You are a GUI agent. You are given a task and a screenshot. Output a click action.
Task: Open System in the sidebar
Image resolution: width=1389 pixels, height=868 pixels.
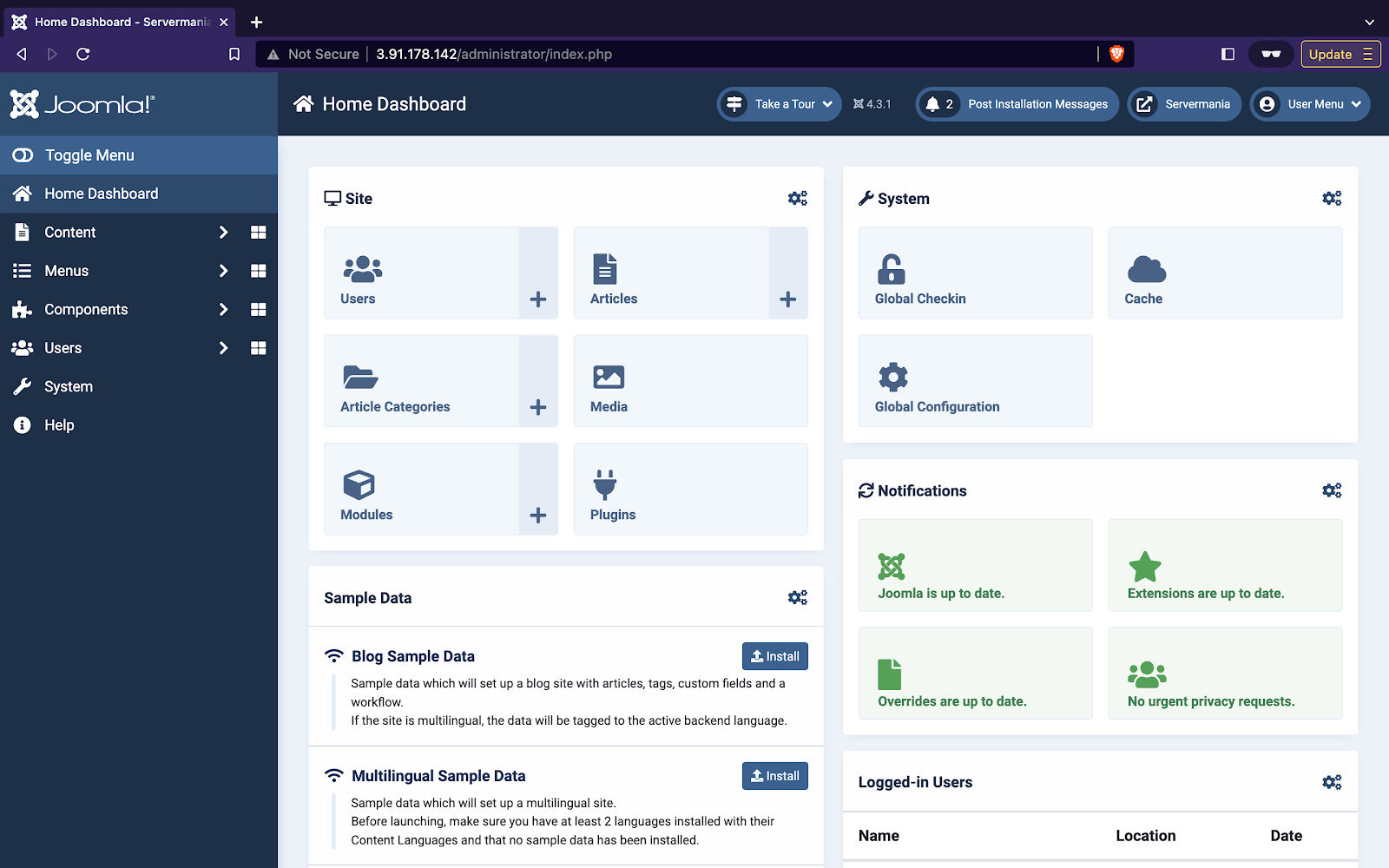139,386
